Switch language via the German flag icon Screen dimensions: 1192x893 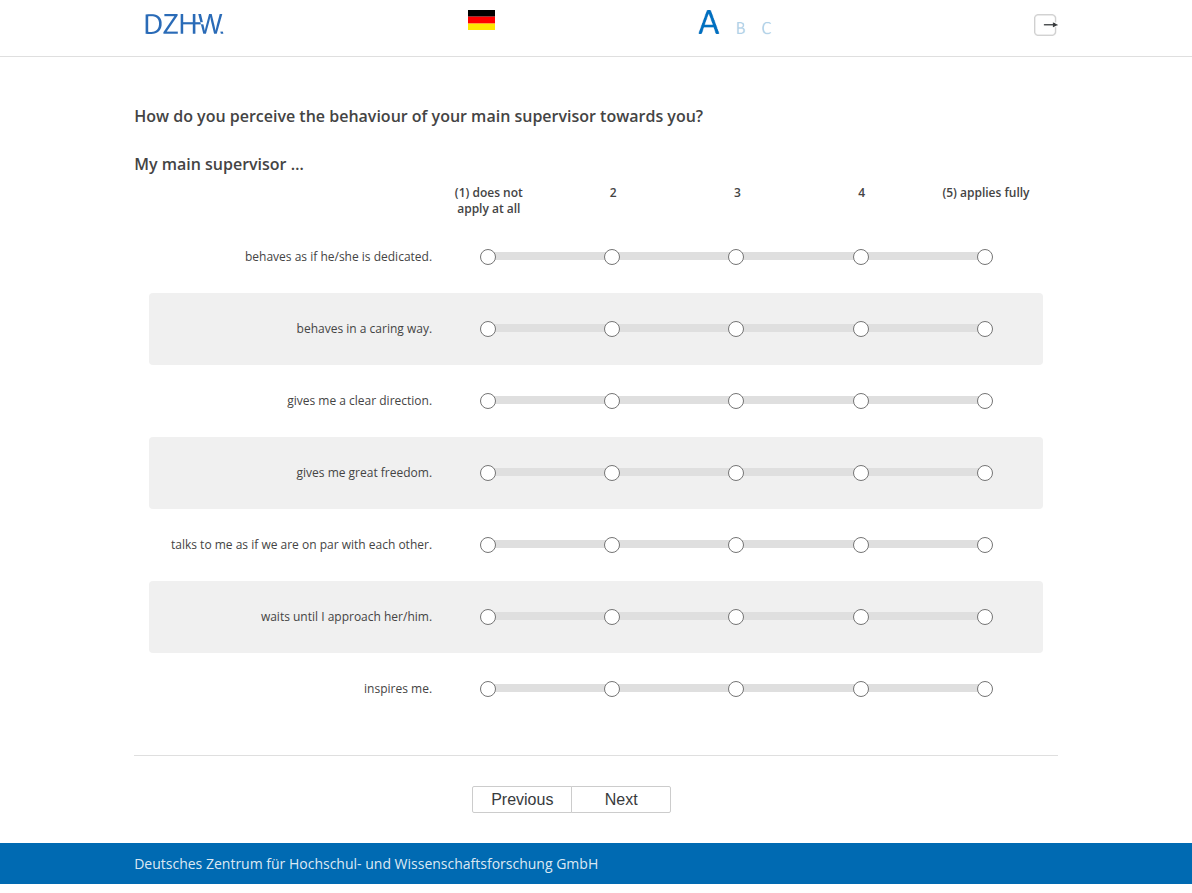(x=481, y=20)
